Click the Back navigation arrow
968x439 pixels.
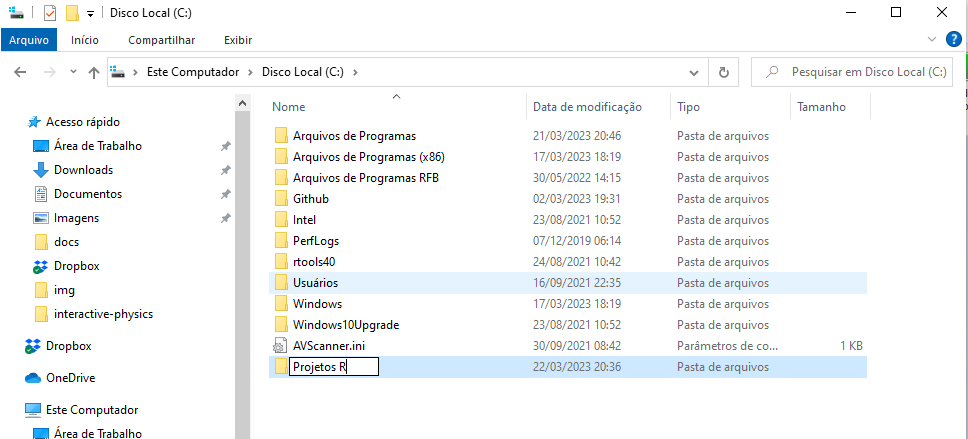click(20, 72)
